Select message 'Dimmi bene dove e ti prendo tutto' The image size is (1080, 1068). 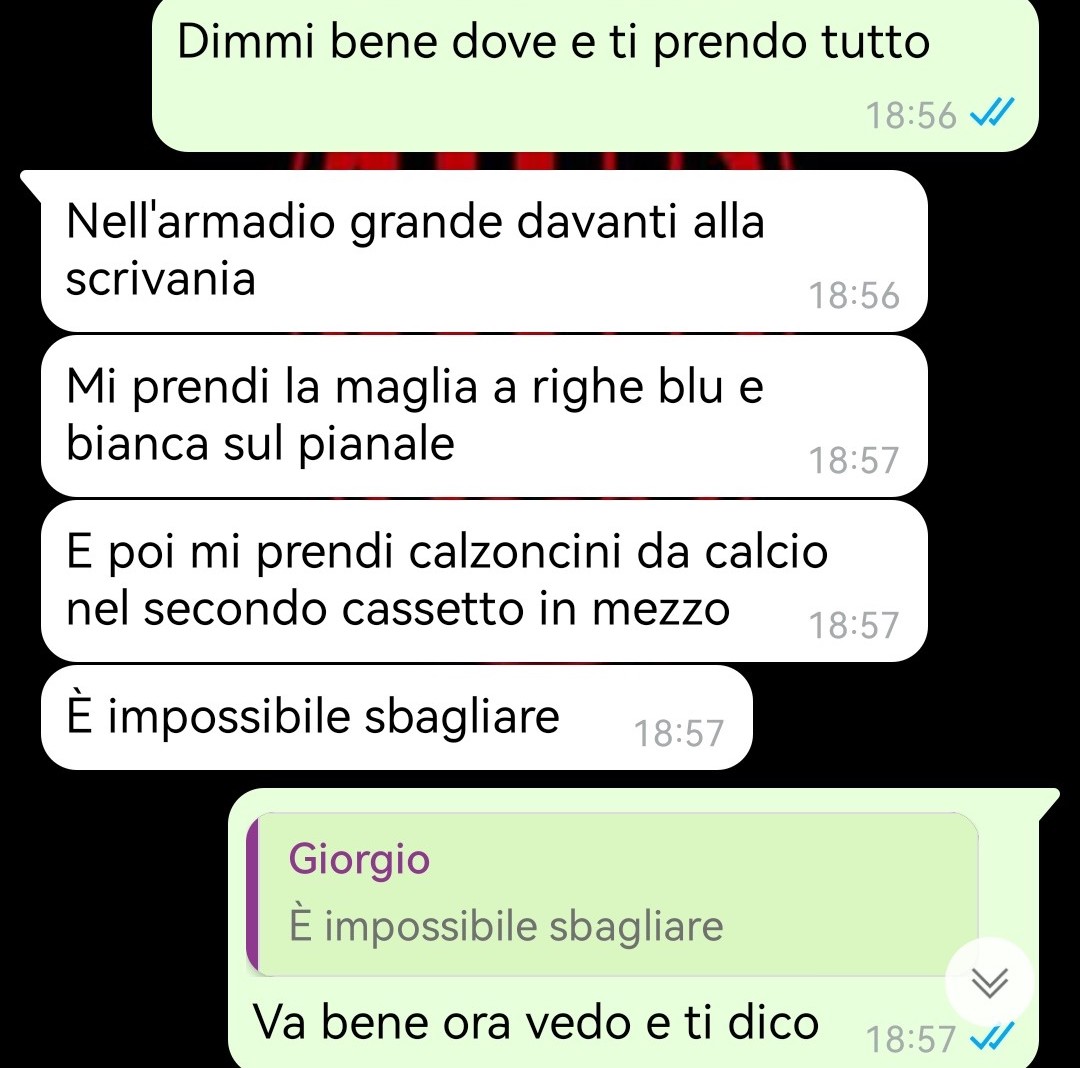[595, 74]
